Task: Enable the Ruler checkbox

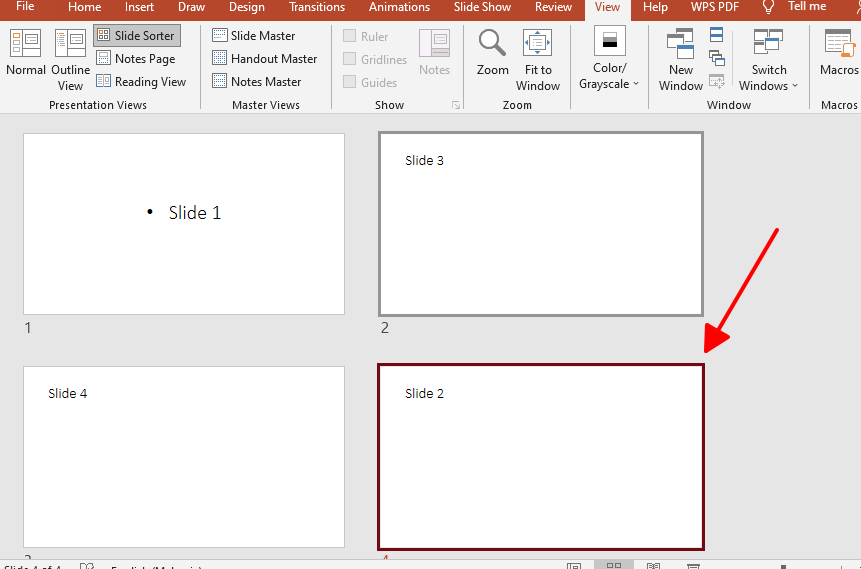Action: [350, 36]
